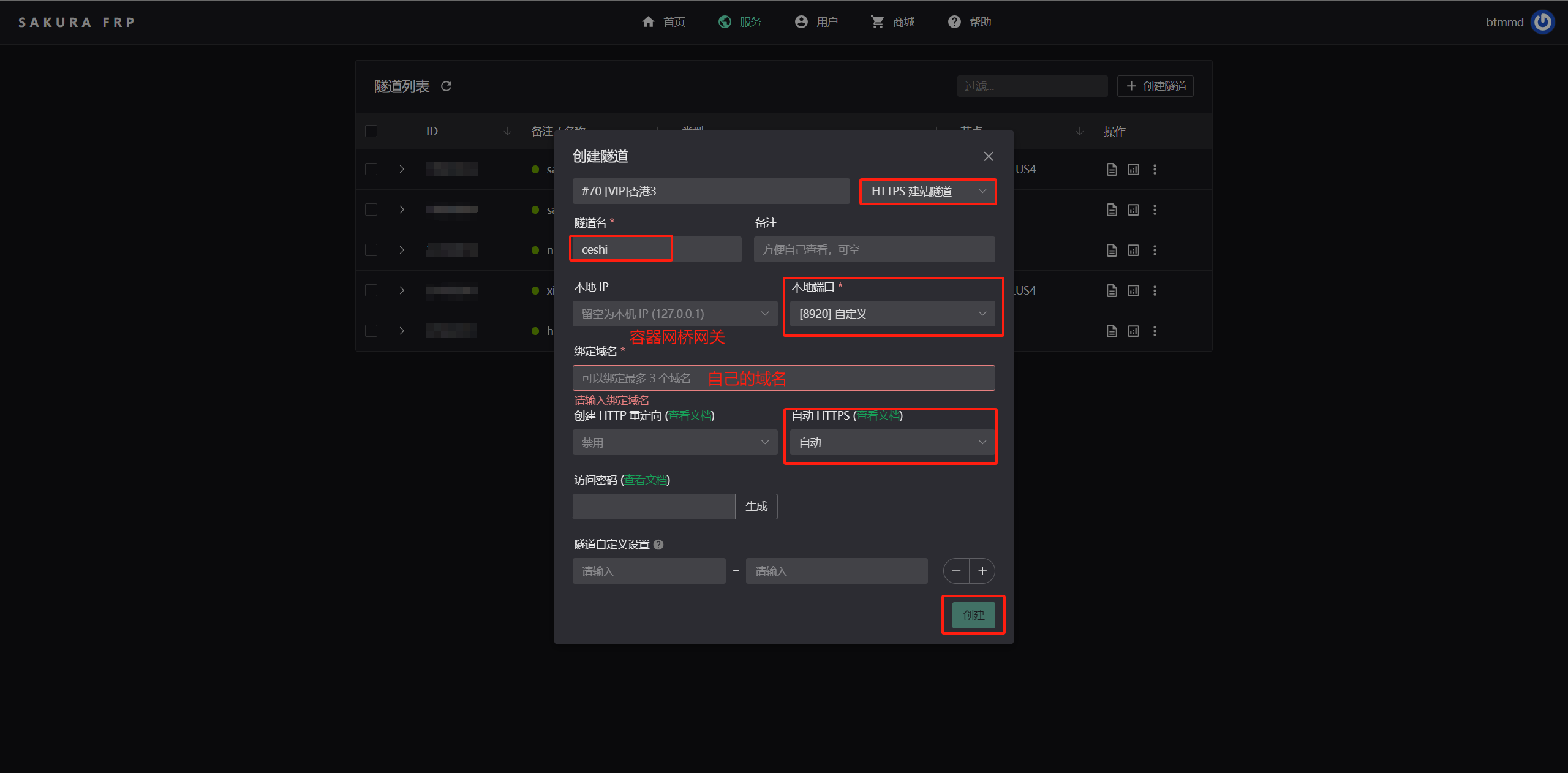Click the help question mark beside 隧道自定义设置

click(x=658, y=545)
